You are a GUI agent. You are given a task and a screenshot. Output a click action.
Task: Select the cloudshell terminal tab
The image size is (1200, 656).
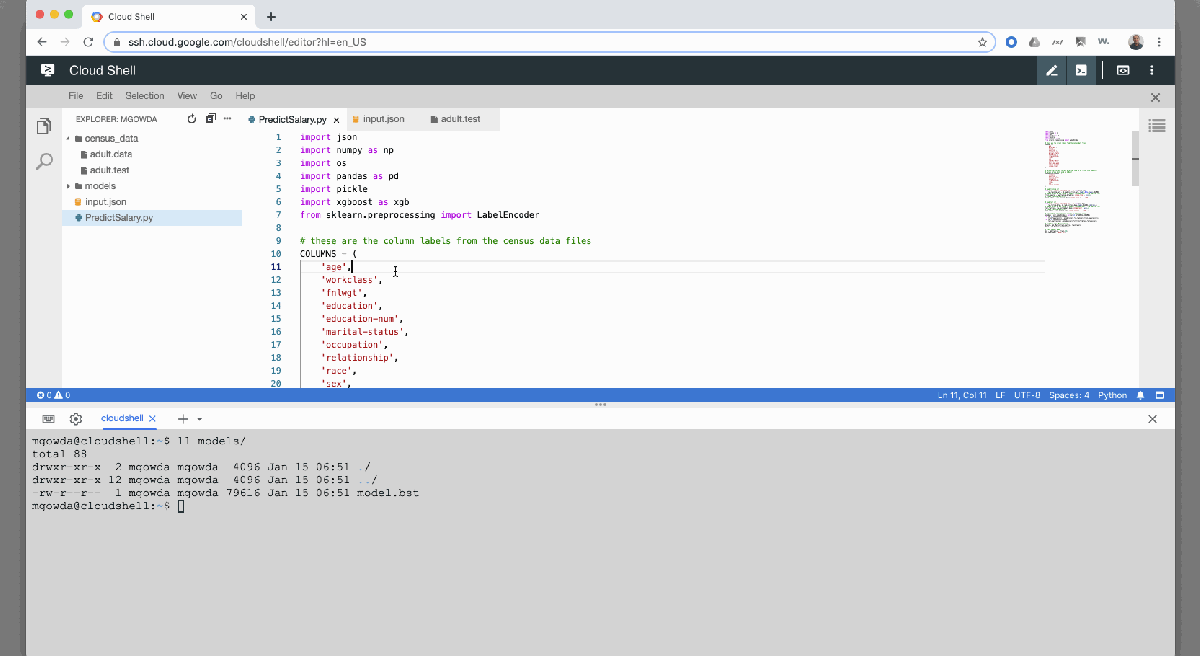[x=122, y=419]
